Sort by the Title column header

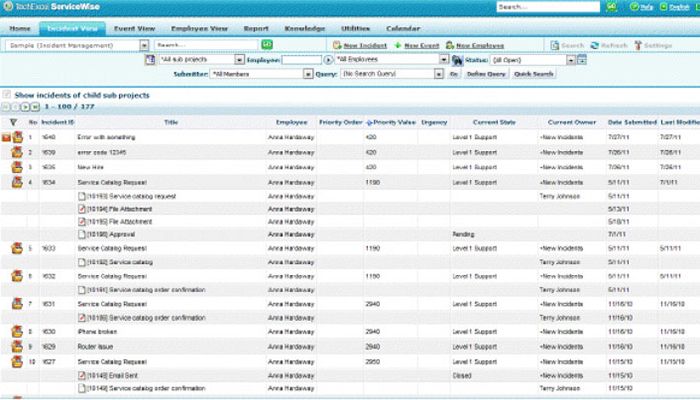[x=171, y=122]
